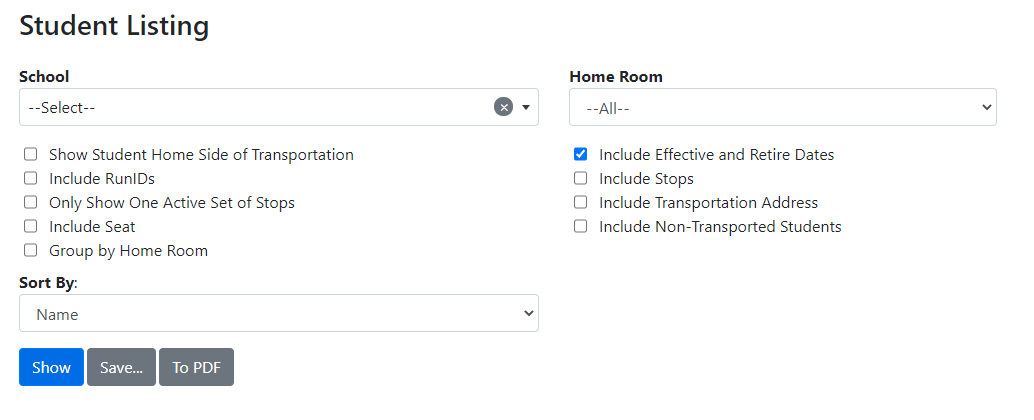Viewport: 1034px width, 420px height.
Task: Clear the School selection with X icon
Action: point(503,107)
